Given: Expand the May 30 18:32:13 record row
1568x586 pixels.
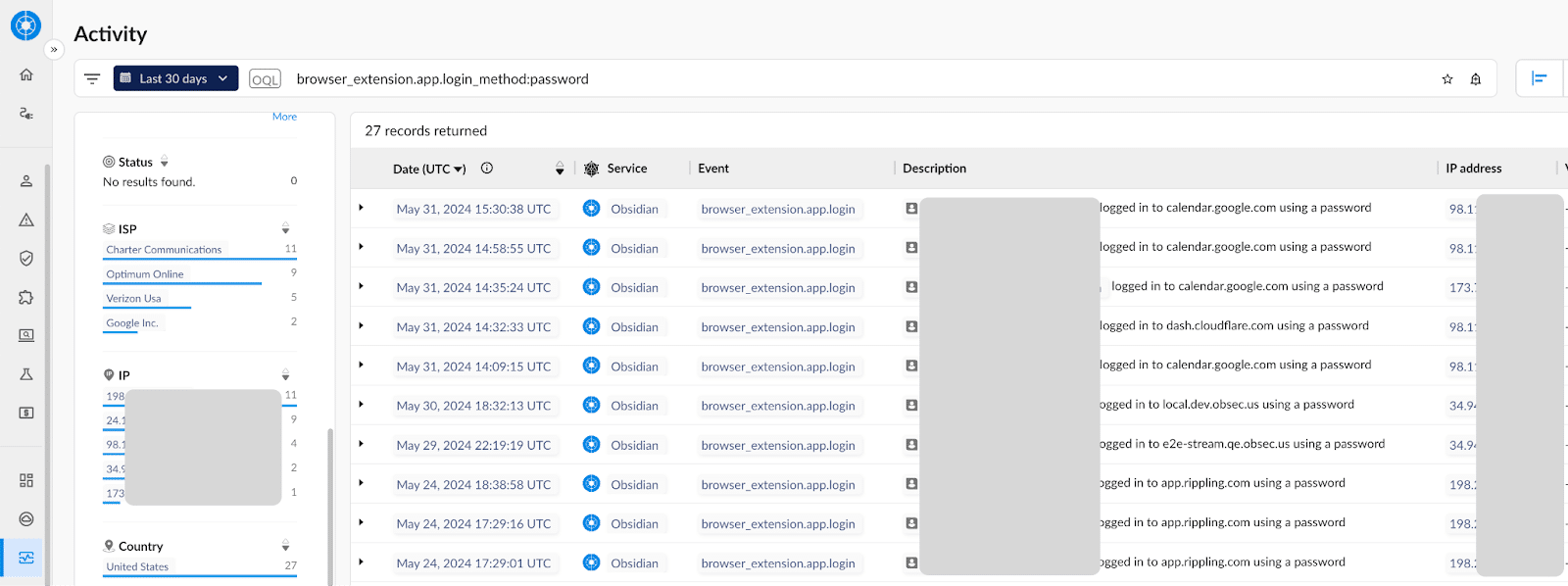Looking at the screenshot, I should coord(362,405).
